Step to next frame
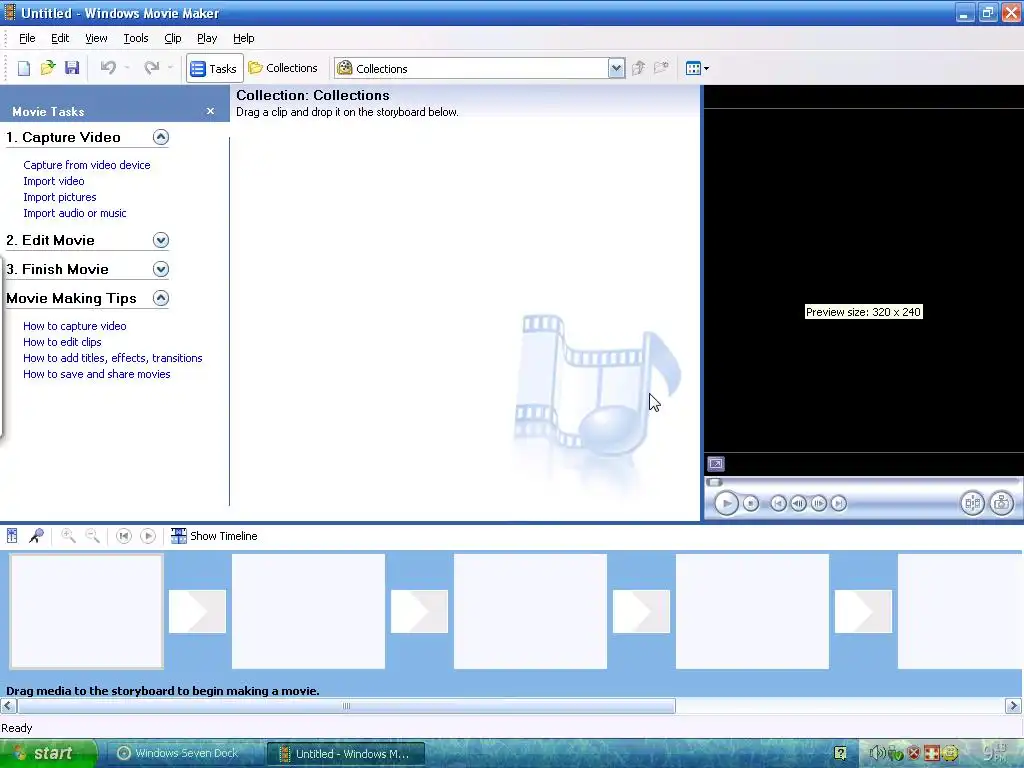This screenshot has height=768, width=1024. (x=818, y=504)
